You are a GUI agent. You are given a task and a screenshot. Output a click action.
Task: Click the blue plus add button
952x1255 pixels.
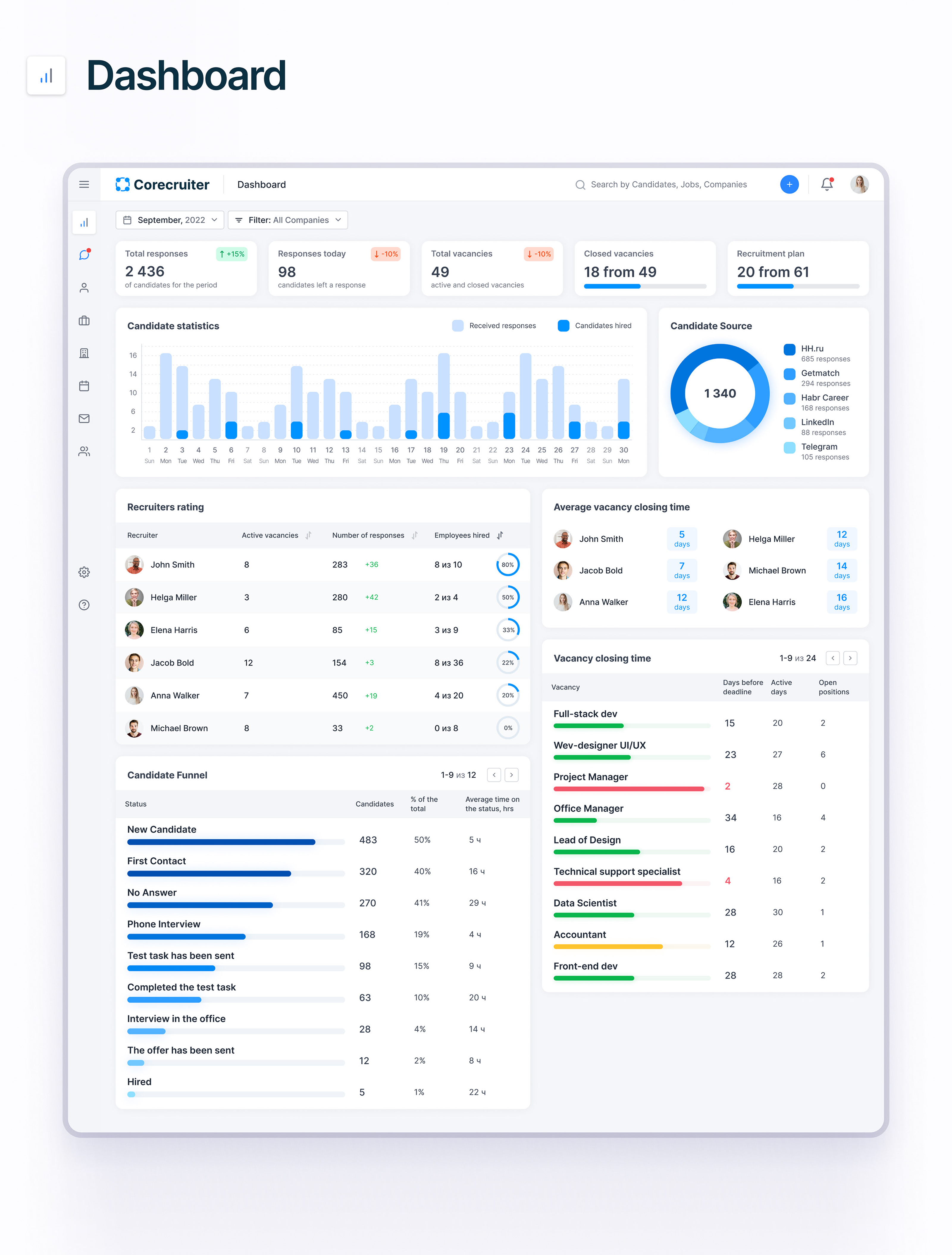789,185
